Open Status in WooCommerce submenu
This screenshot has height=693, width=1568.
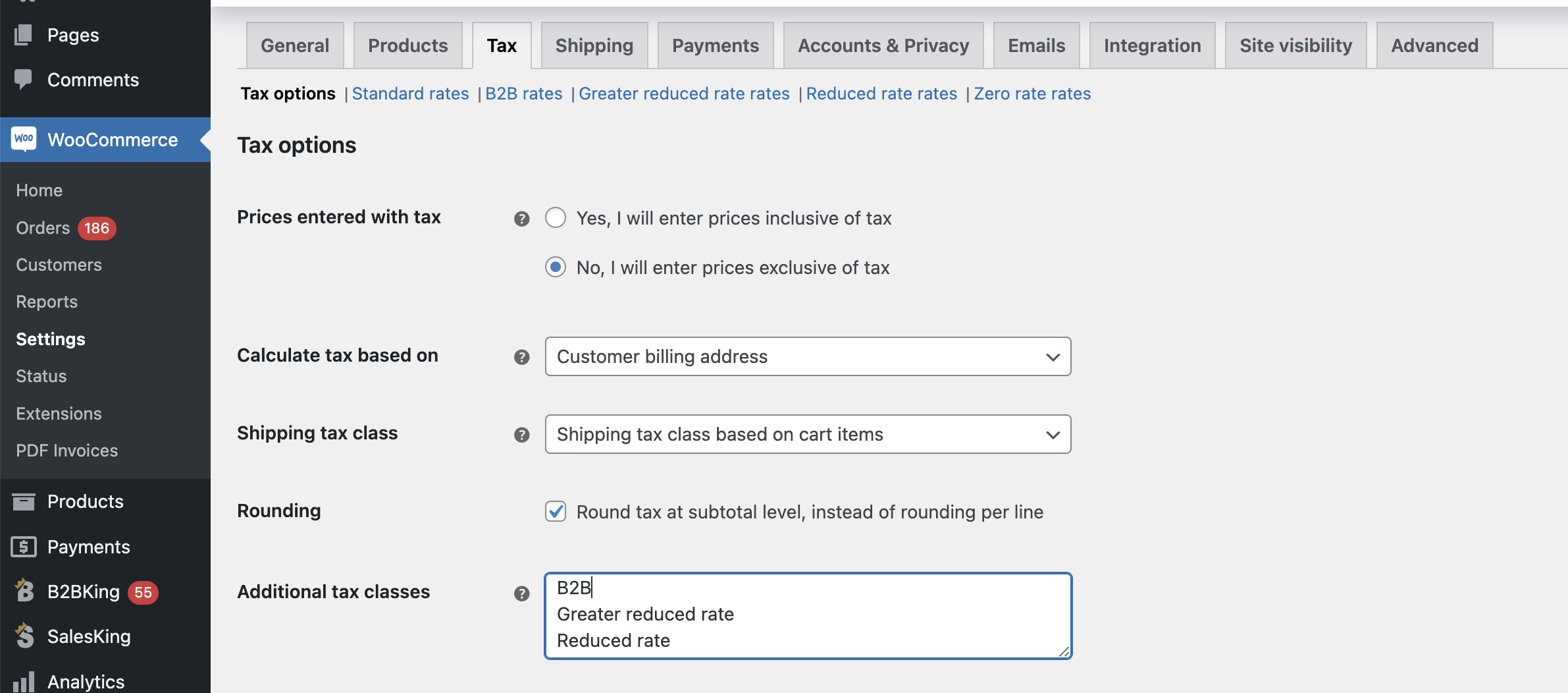(41, 376)
